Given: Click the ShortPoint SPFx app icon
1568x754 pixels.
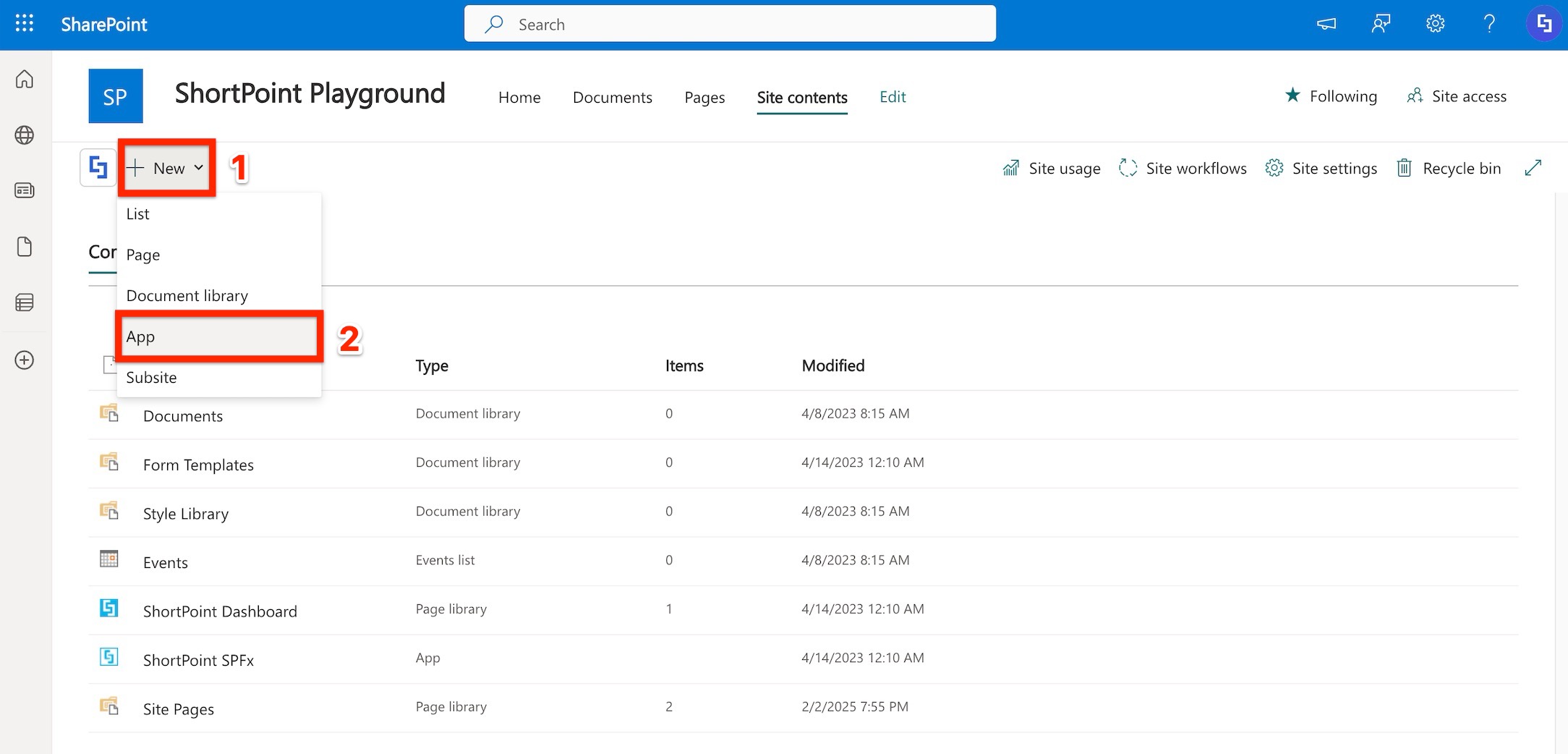Looking at the screenshot, I should point(109,656).
